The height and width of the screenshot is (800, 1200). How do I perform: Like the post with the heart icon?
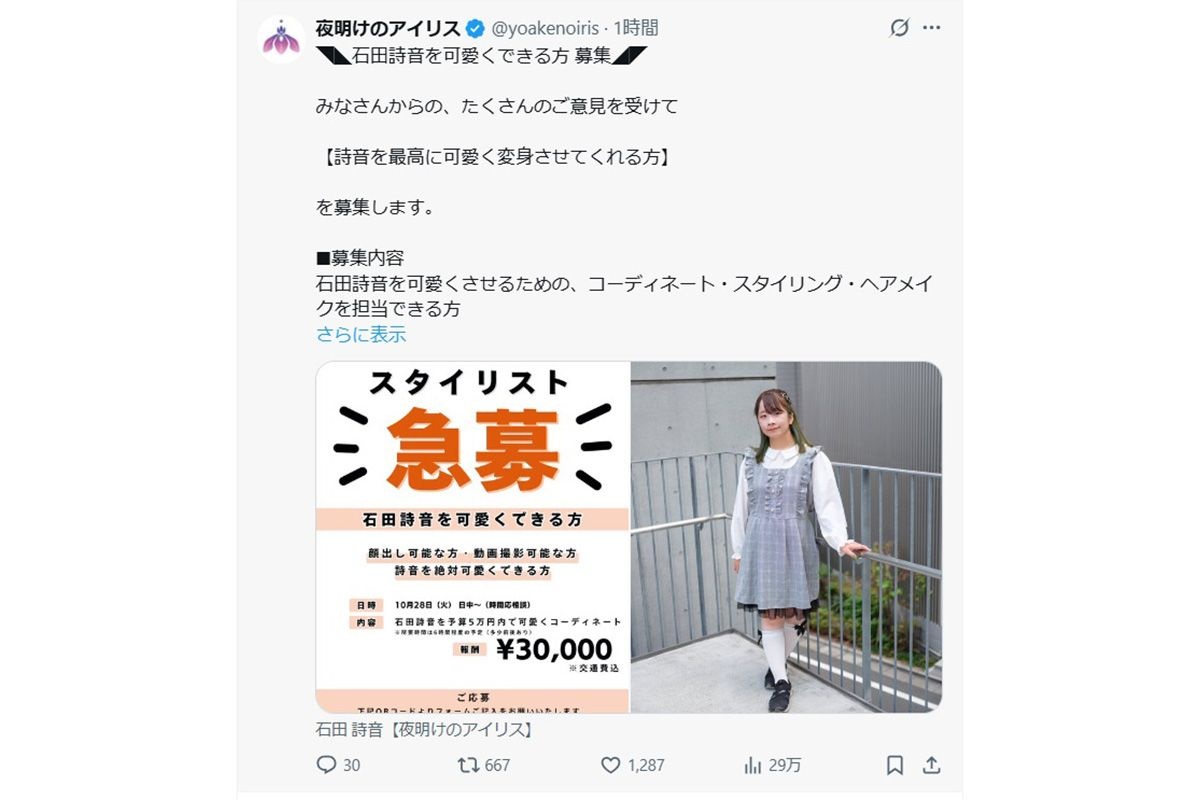611,765
